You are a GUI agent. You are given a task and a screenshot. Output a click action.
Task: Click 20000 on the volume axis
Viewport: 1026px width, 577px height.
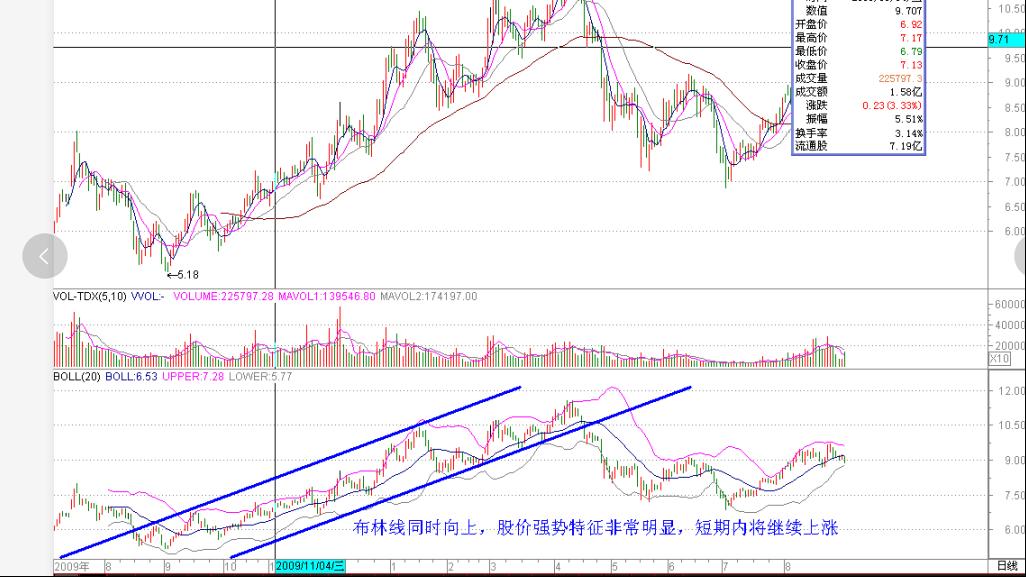(x=1010, y=346)
